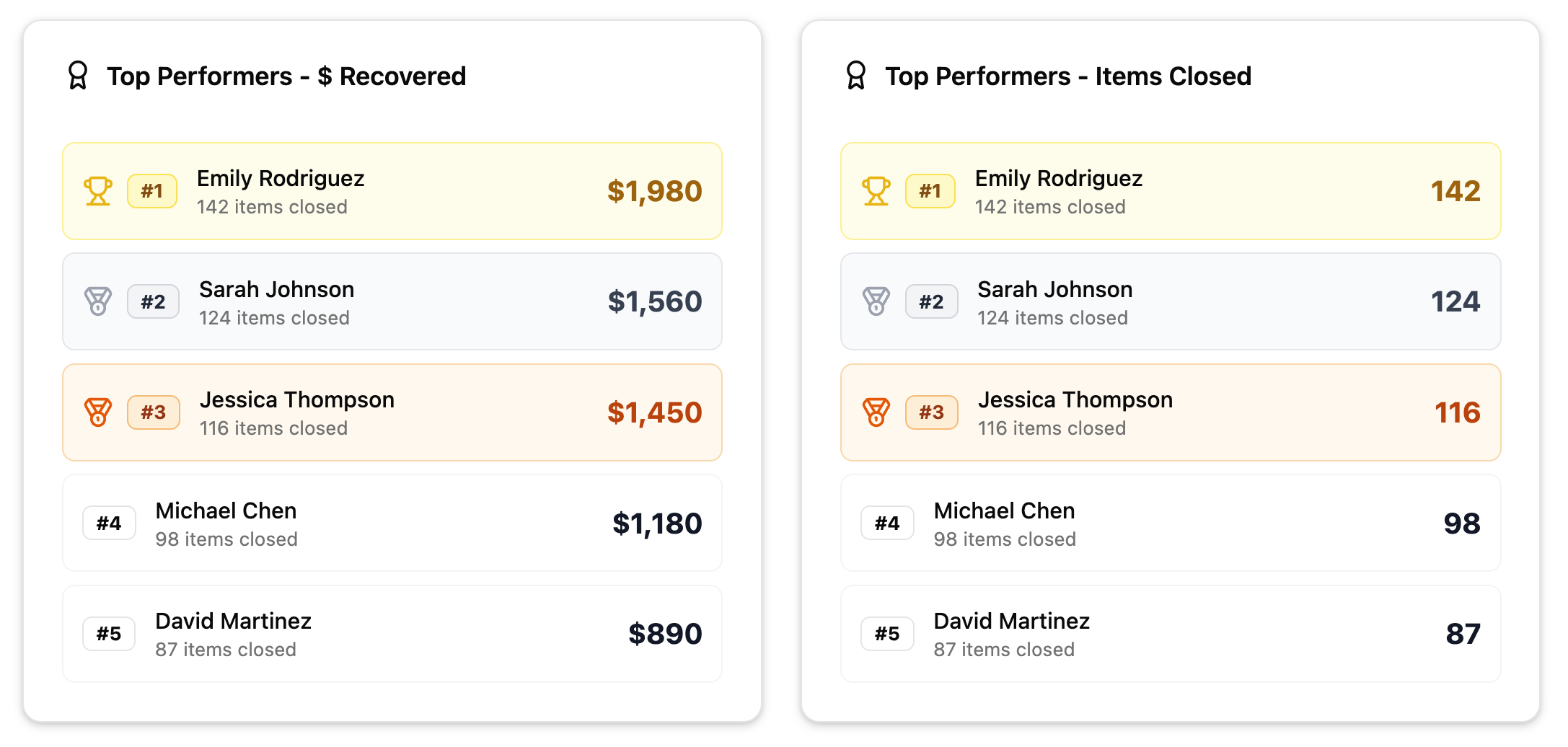Click silver medal icon in Items Closed list

coord(876,301)
